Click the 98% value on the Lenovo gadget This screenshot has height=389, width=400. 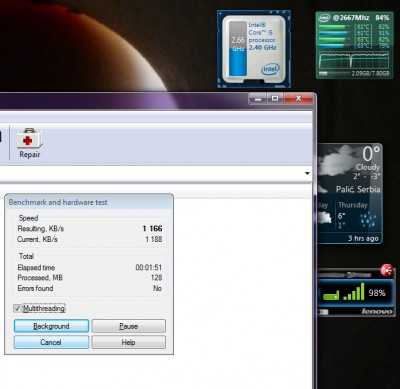377,293
